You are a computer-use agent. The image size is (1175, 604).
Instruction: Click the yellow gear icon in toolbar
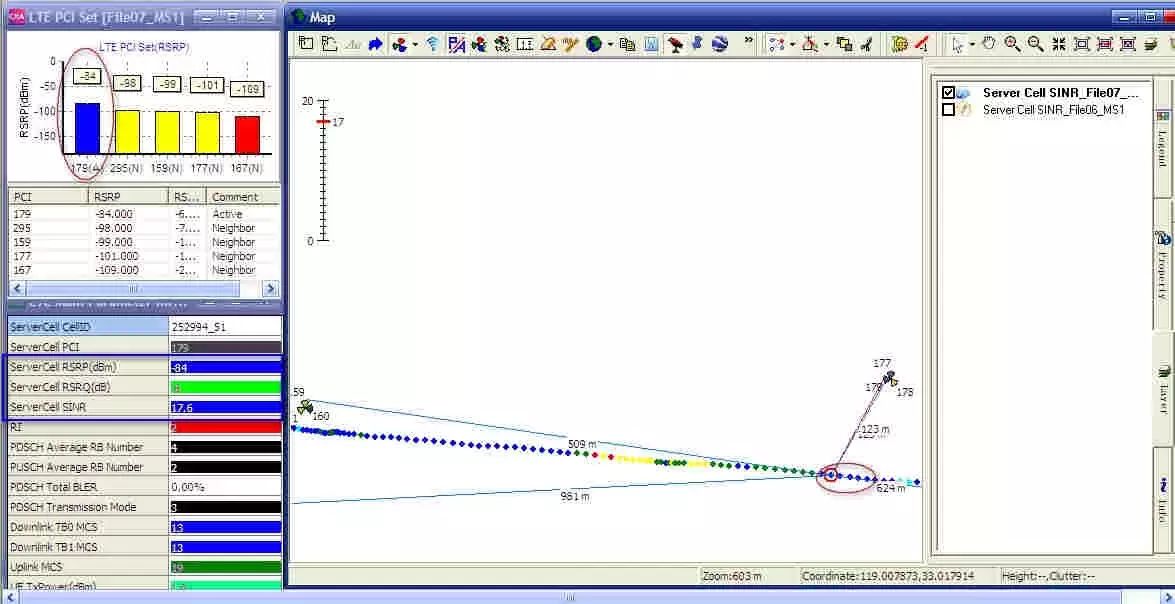point(899,43)
